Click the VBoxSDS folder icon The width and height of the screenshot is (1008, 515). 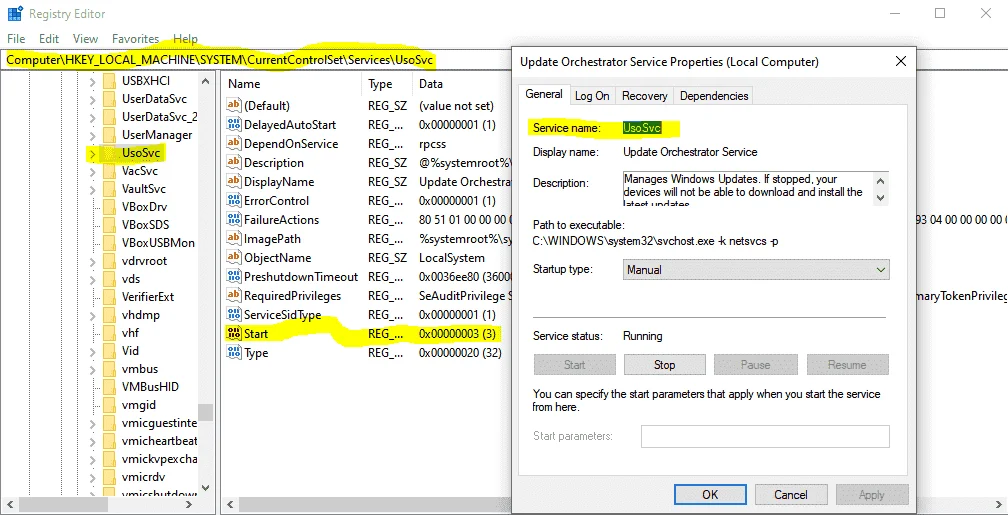pyautogui.click(x=110, y=225)
